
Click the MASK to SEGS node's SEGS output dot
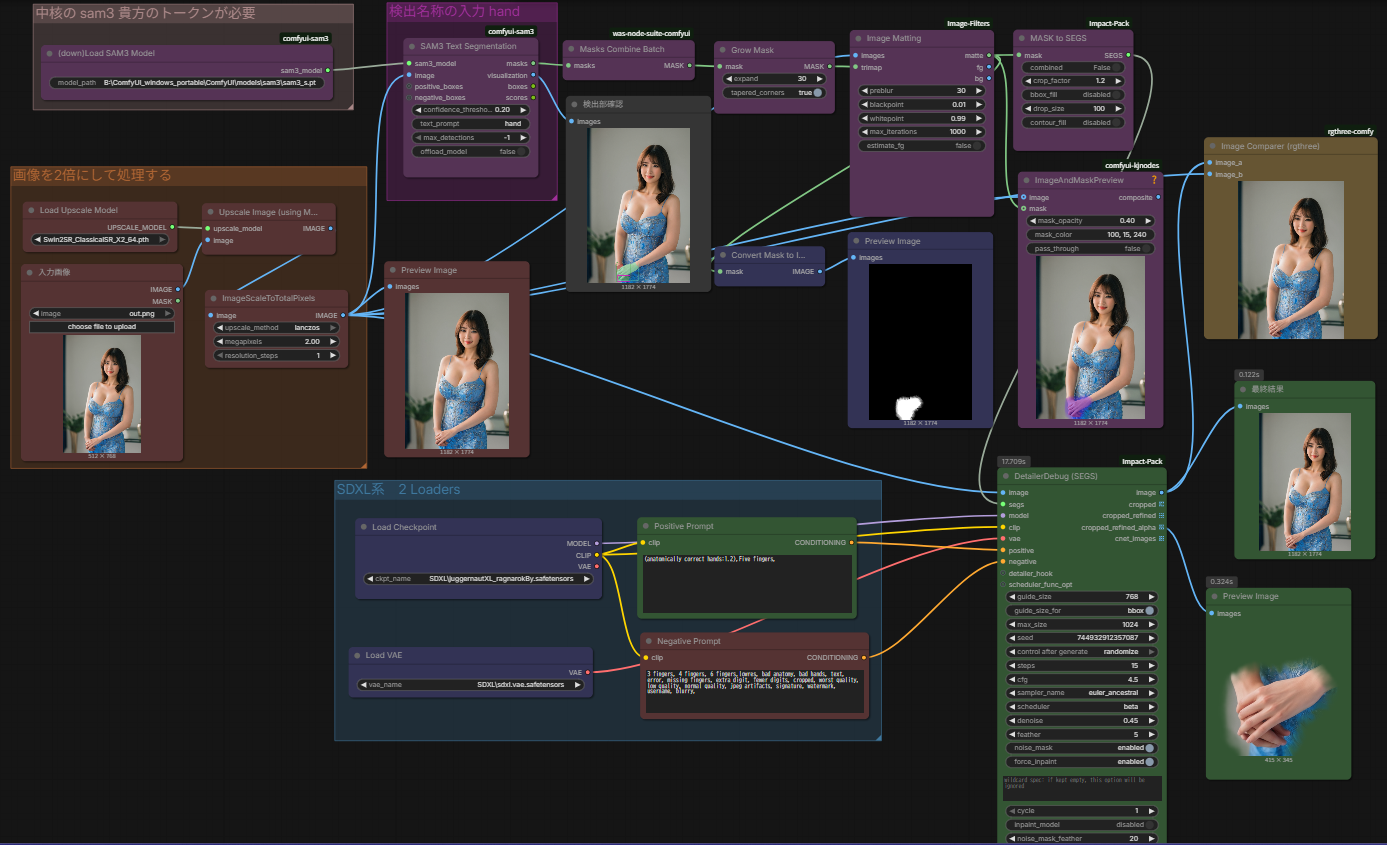coord(1128,55)
